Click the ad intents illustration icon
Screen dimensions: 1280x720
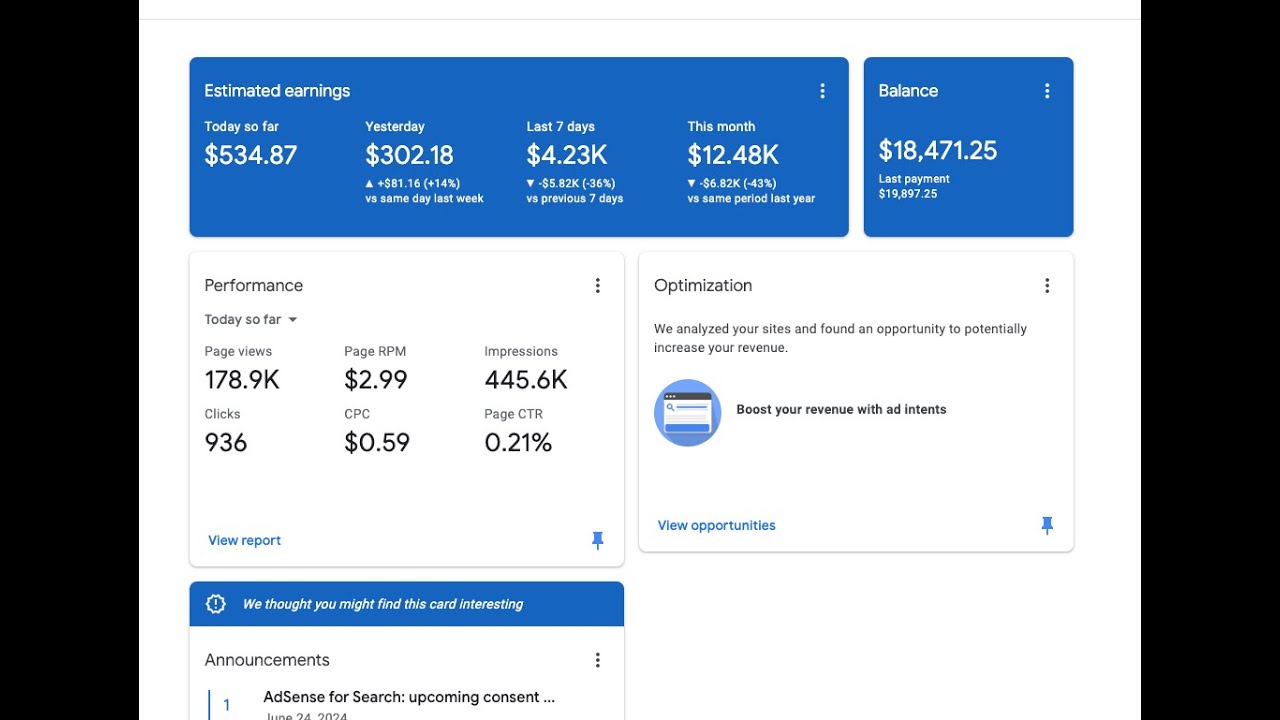tap(687, 412)
